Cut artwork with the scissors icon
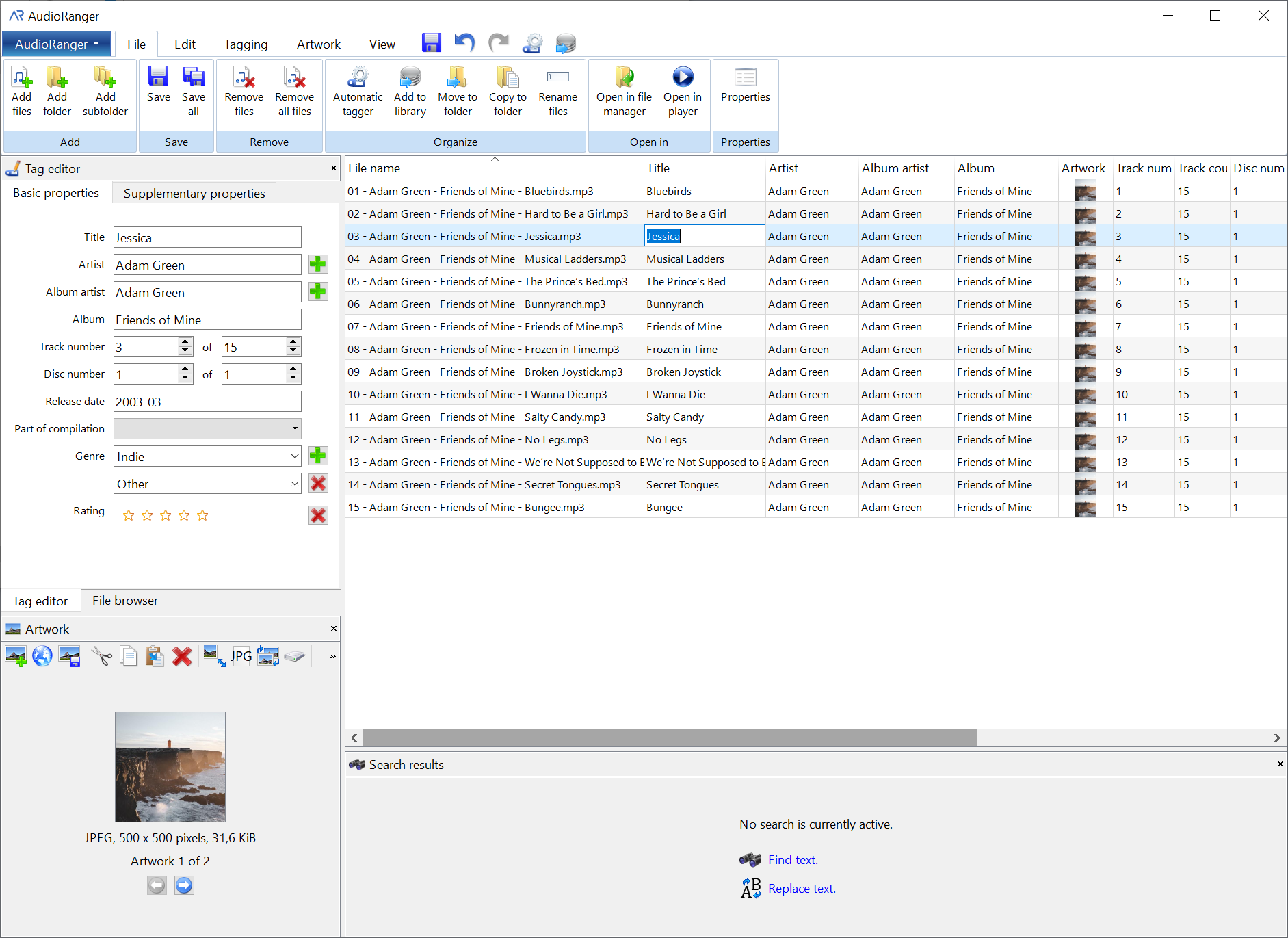 click(102, 656)
